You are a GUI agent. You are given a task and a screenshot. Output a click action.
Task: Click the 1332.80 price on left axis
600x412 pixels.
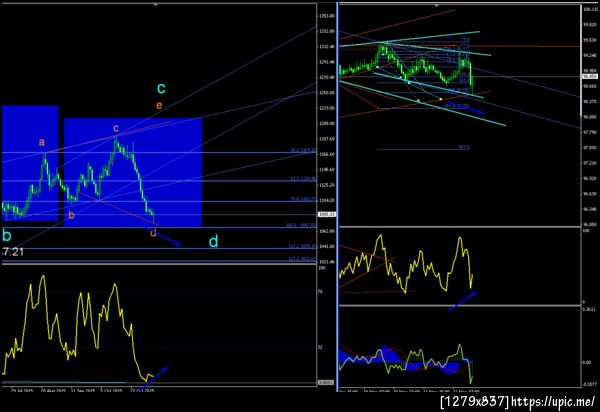coord(327,31)
